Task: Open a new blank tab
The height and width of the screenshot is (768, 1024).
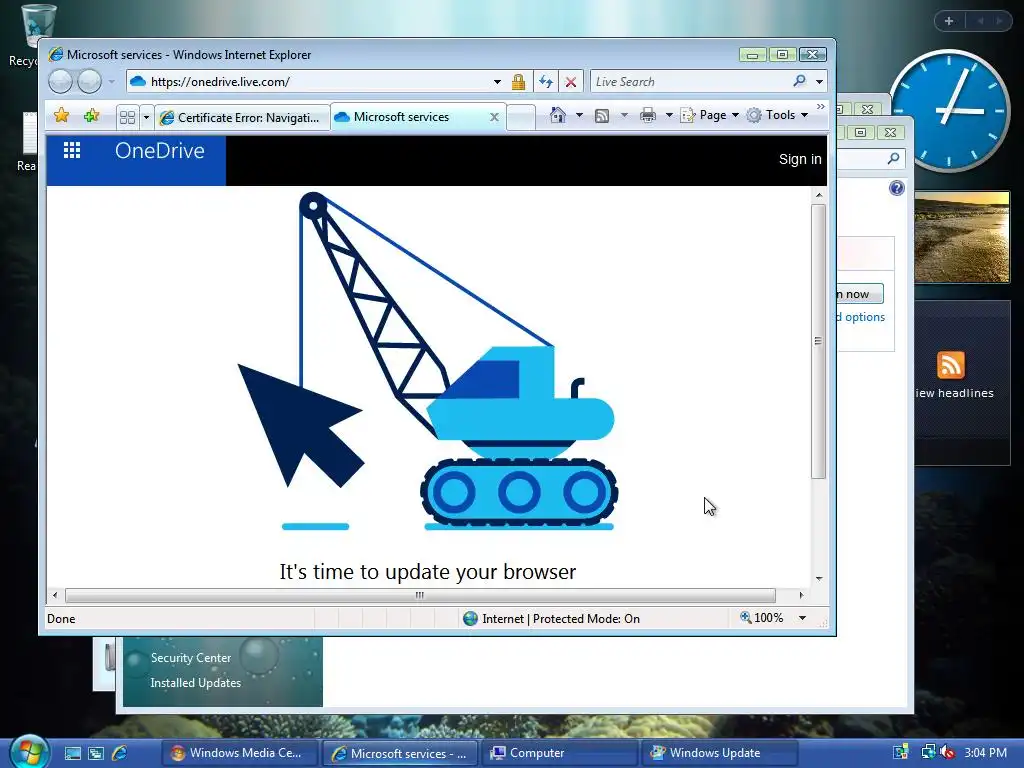Action: [521, 118]
